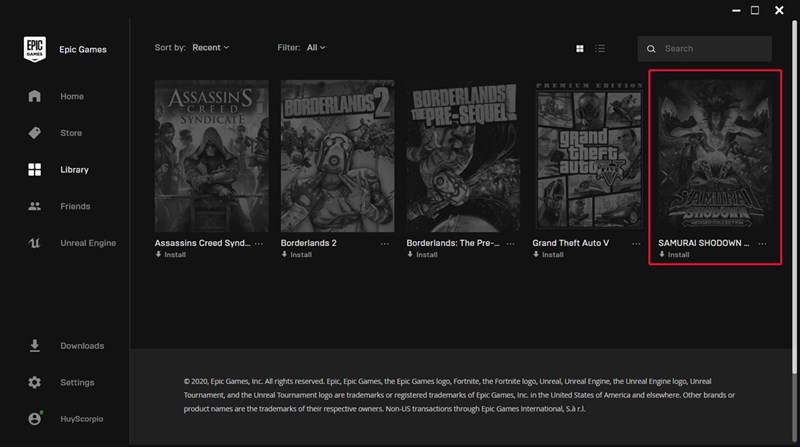Click the Unreal Engine logo icon
Screen dimensions: 800x447
pos(35,243)
